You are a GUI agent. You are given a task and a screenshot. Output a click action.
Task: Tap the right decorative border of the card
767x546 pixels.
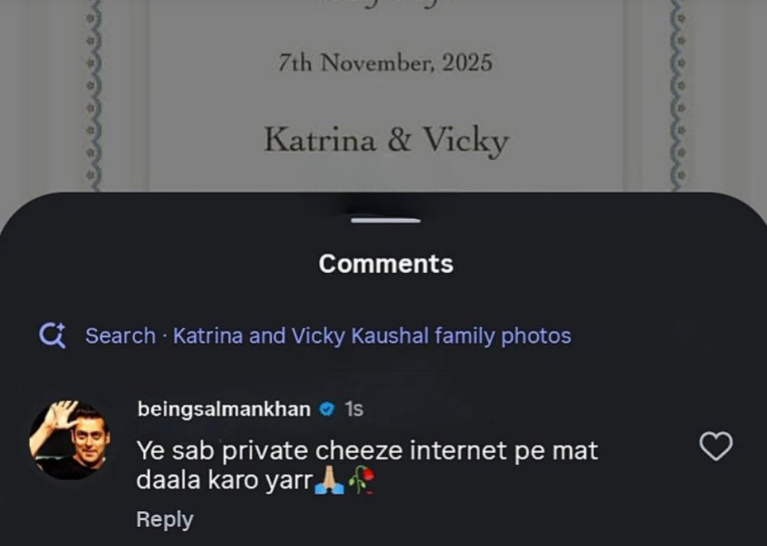678,95
